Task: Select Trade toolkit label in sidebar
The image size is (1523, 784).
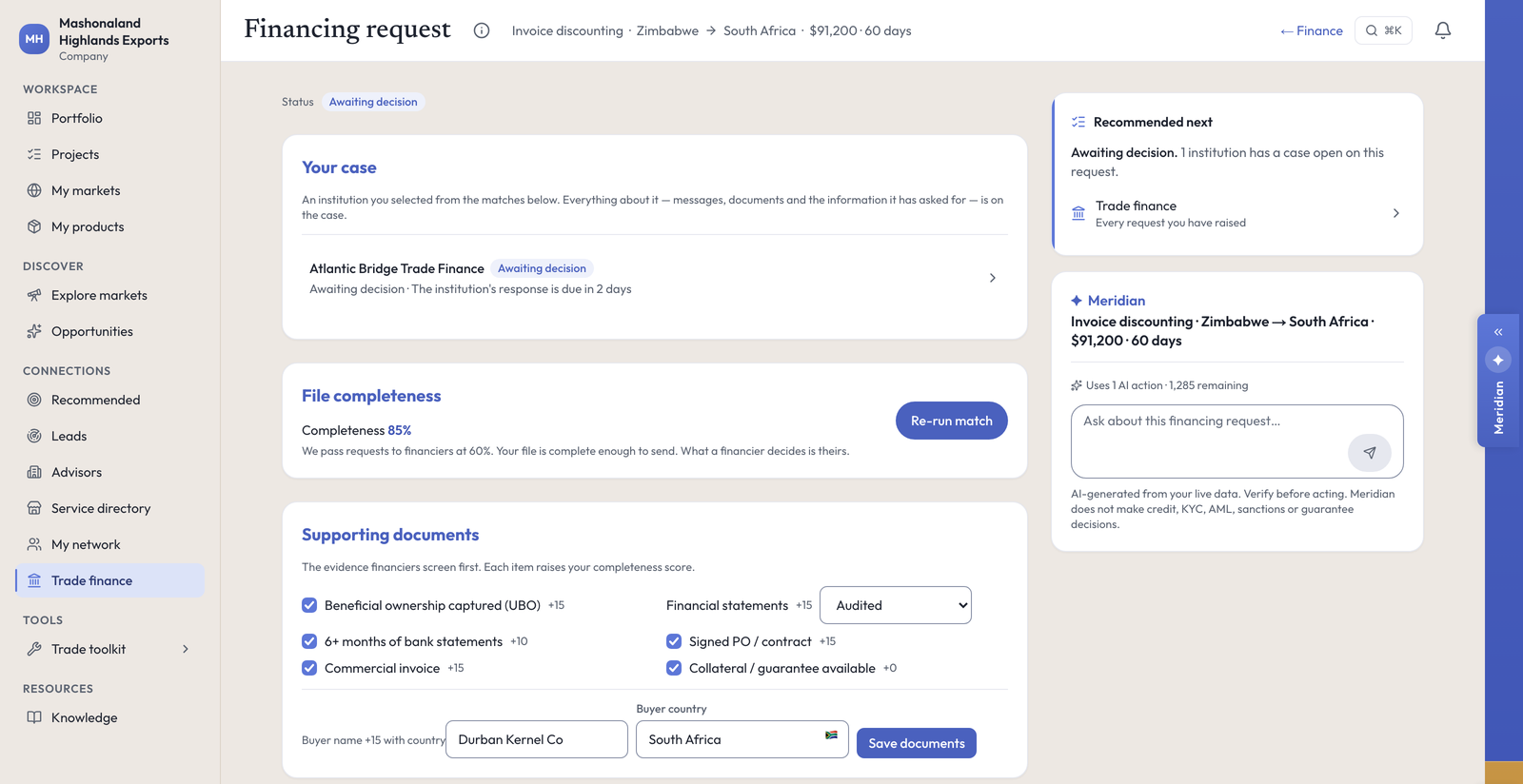Action: pos(89,649)
